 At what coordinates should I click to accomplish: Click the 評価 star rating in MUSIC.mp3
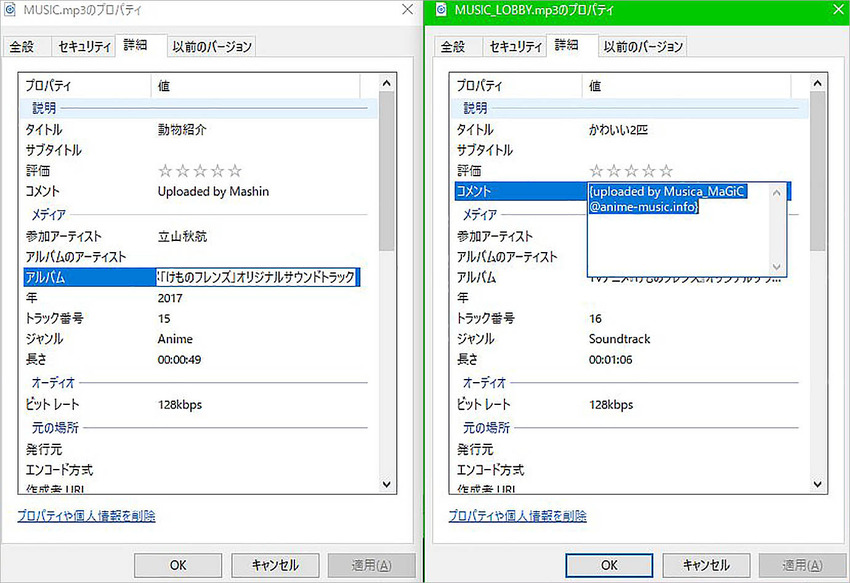coord(200,171)
